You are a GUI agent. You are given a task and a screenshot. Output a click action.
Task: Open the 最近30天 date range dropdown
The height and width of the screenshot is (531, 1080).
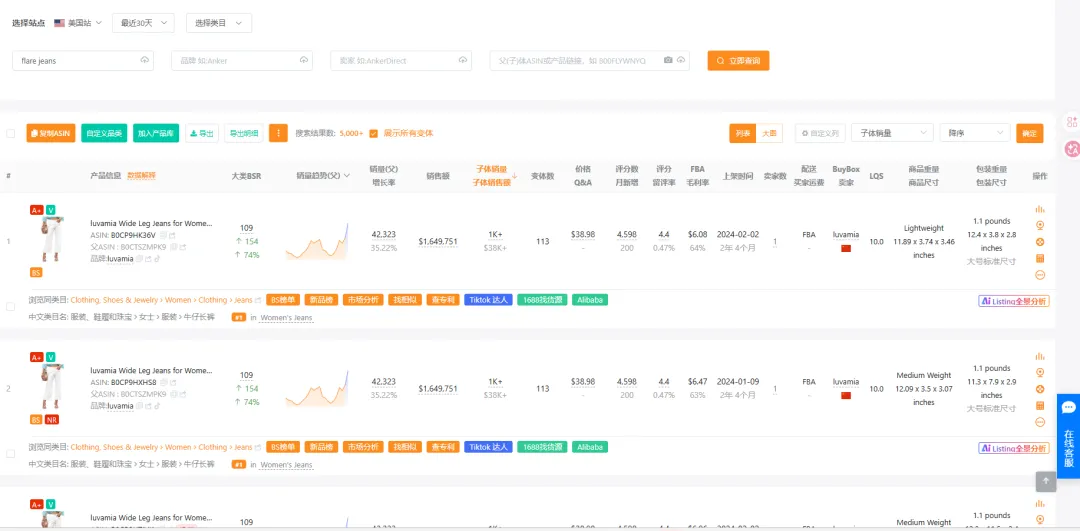(143, 23)
